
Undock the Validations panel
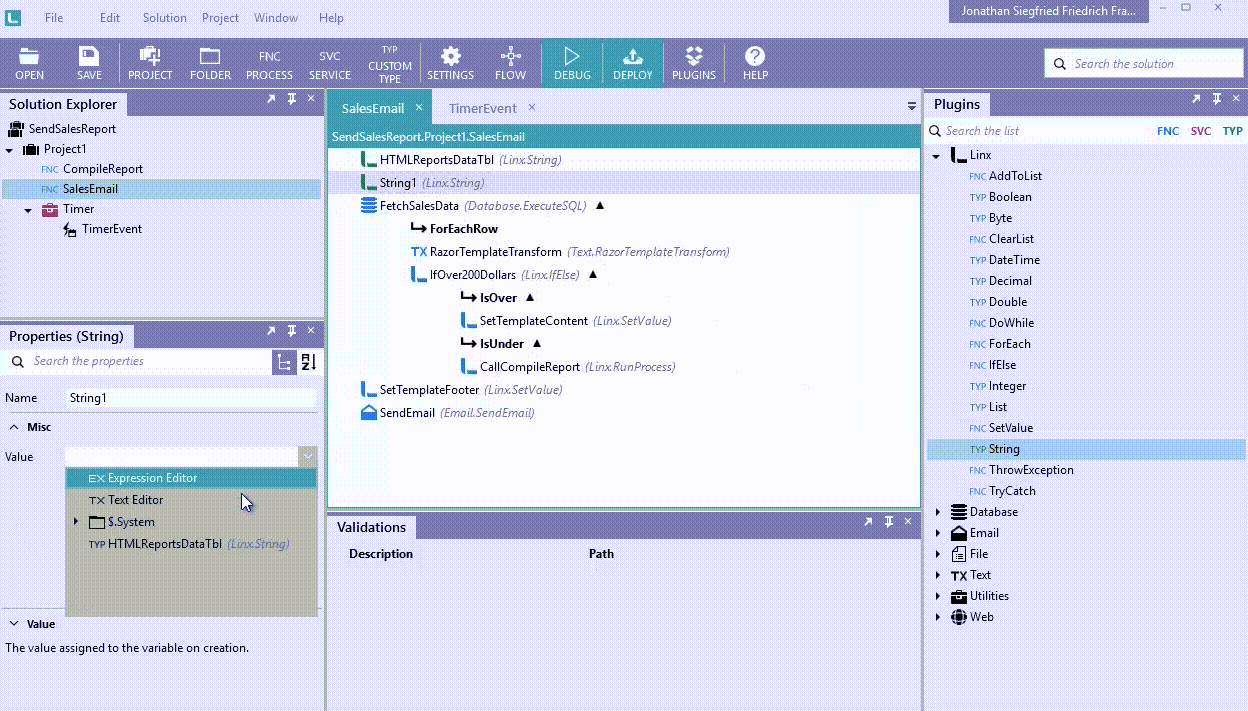point(868,521)
